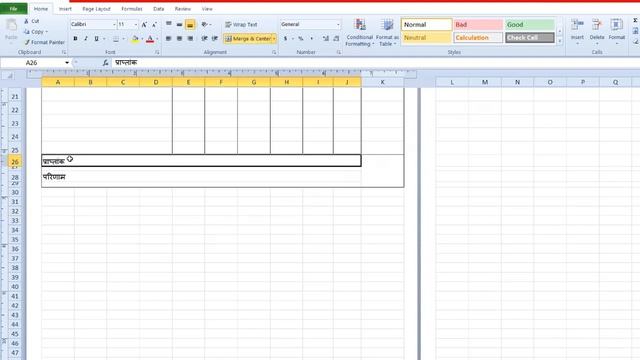
Task: Toggle underline formatting
Action: [x=96, y=39]
